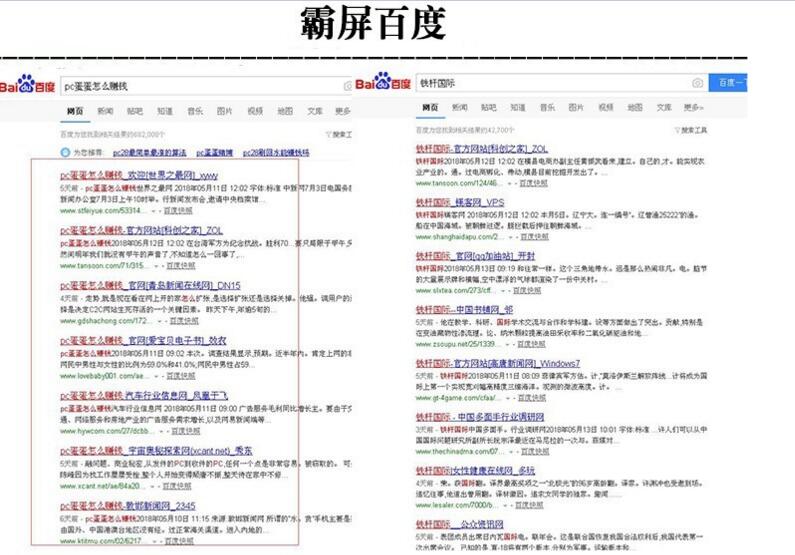
Task: Open right result 铁杆国际 - 中国多面手行业调研网
Action: point(480,418)
